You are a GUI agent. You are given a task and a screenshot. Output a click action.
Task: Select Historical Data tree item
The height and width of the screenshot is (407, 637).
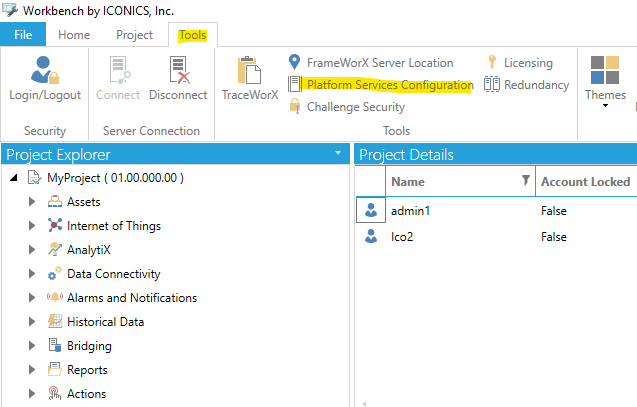pos(105,322)
